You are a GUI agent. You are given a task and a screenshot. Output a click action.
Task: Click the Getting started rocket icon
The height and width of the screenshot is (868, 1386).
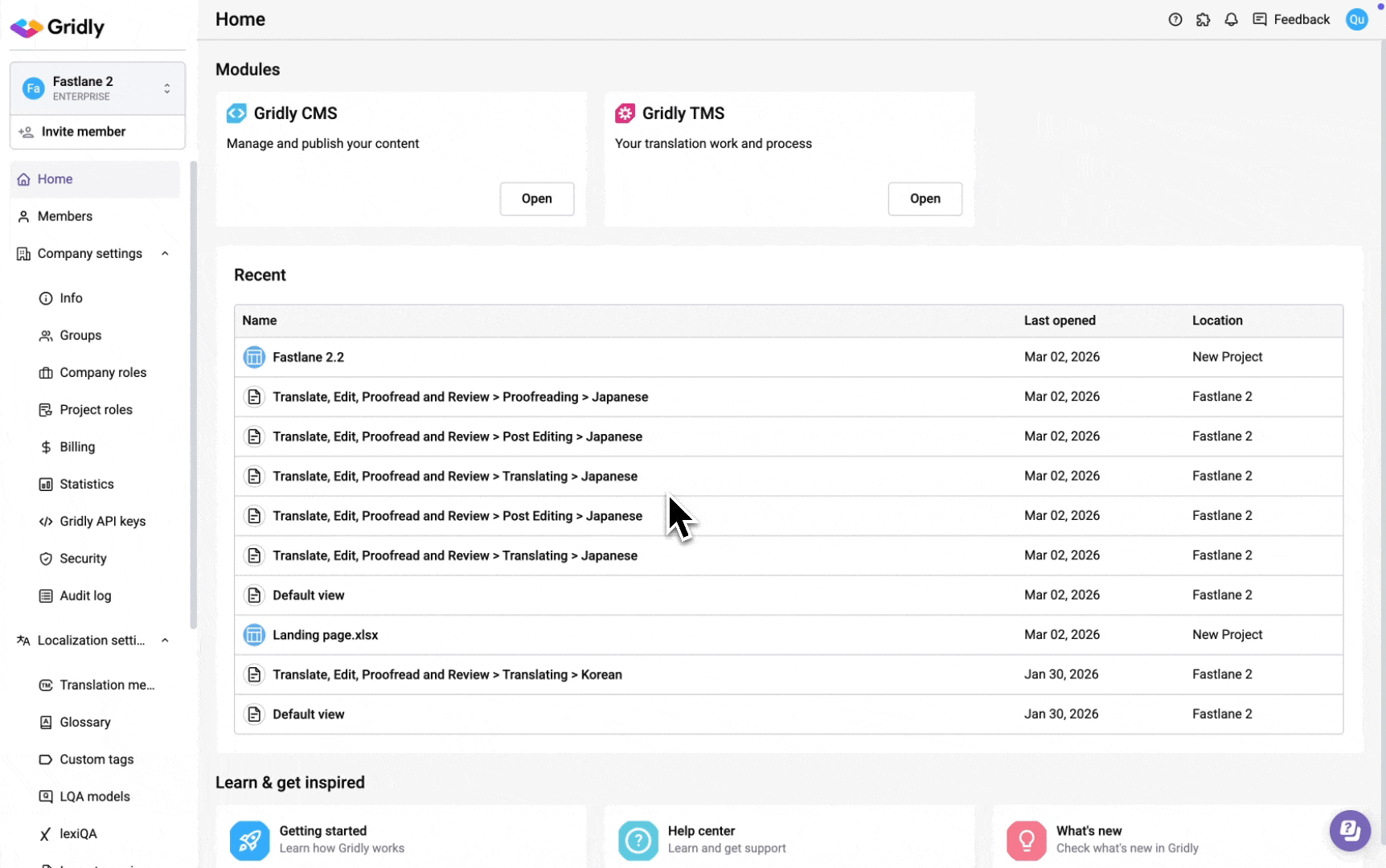coord(249,840)
